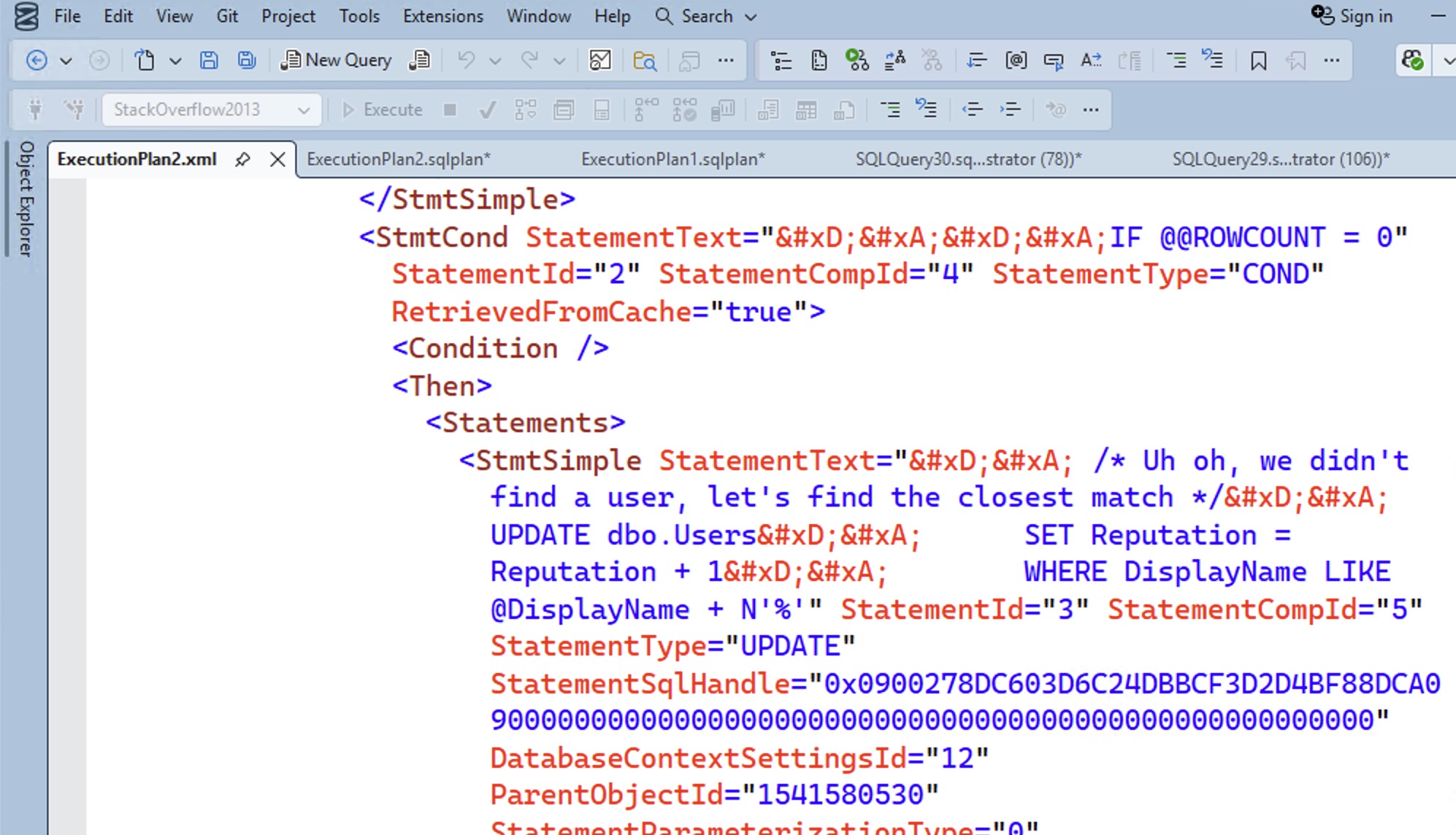Toggle pin on ExecutionPlan2.xml tab
This screenshot has height=835, width=1456.
(x=242, y=159)
